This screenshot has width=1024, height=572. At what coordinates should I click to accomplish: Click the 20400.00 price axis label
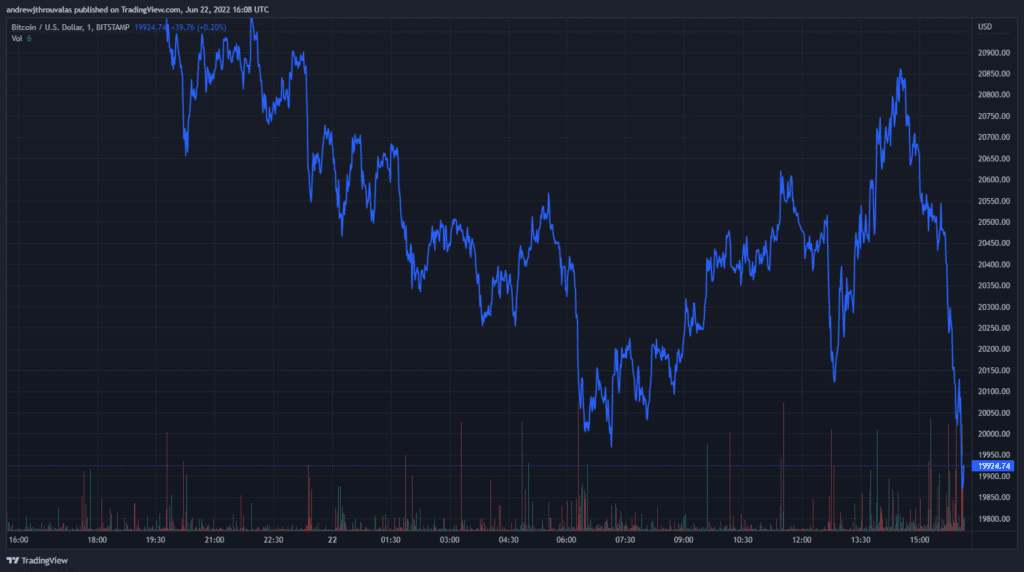click(994, 264)
